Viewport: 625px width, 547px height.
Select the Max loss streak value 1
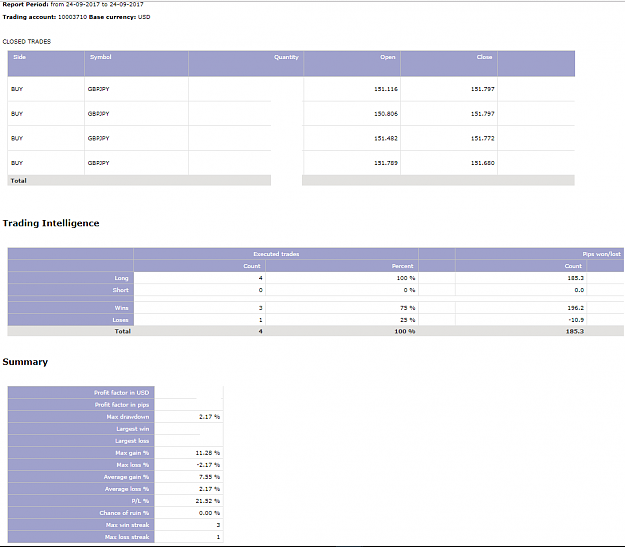point(218,537)
